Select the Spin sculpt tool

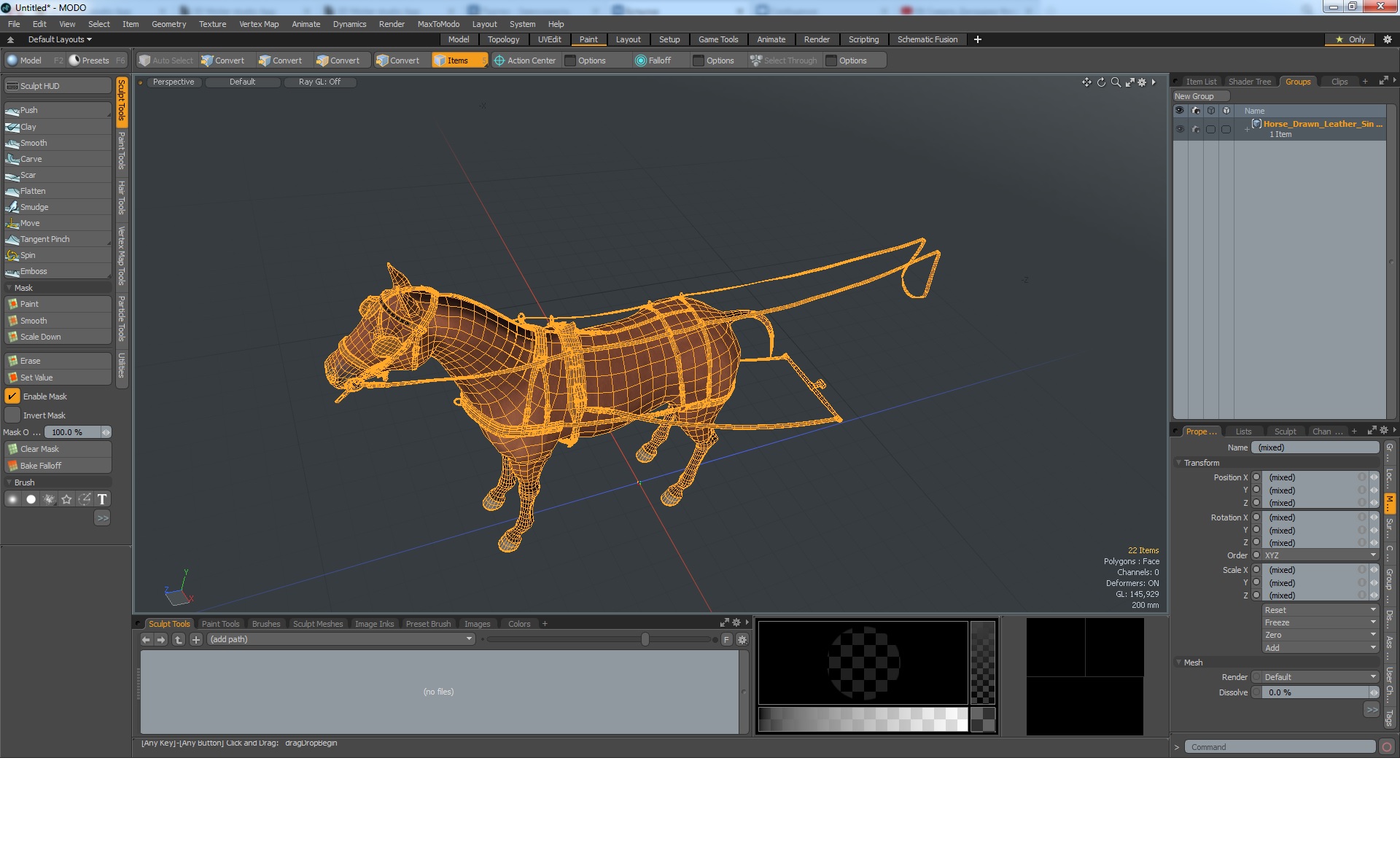click(x=58, y=255)
